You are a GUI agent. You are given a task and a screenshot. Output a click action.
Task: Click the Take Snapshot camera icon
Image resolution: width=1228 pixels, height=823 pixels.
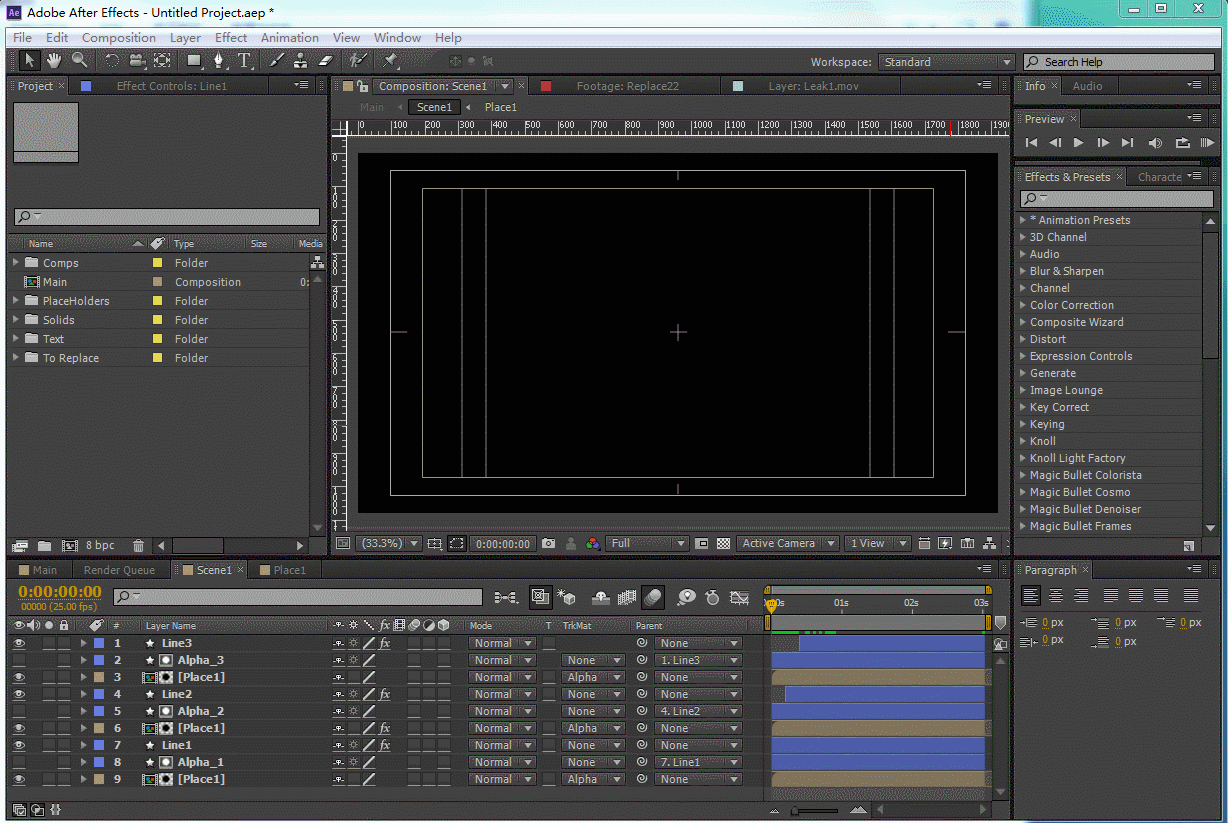(548, 543)
